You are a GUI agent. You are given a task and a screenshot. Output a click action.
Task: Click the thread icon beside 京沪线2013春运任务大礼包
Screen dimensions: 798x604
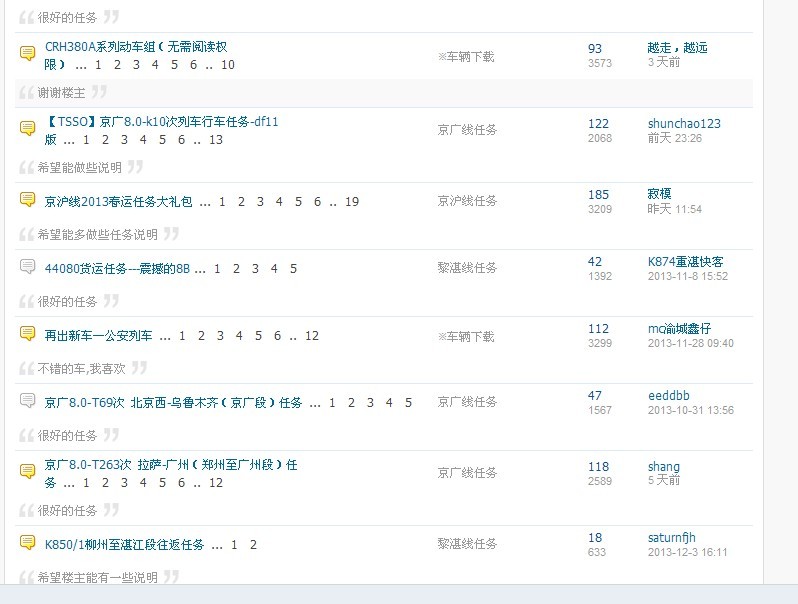[x=28, y=200]
